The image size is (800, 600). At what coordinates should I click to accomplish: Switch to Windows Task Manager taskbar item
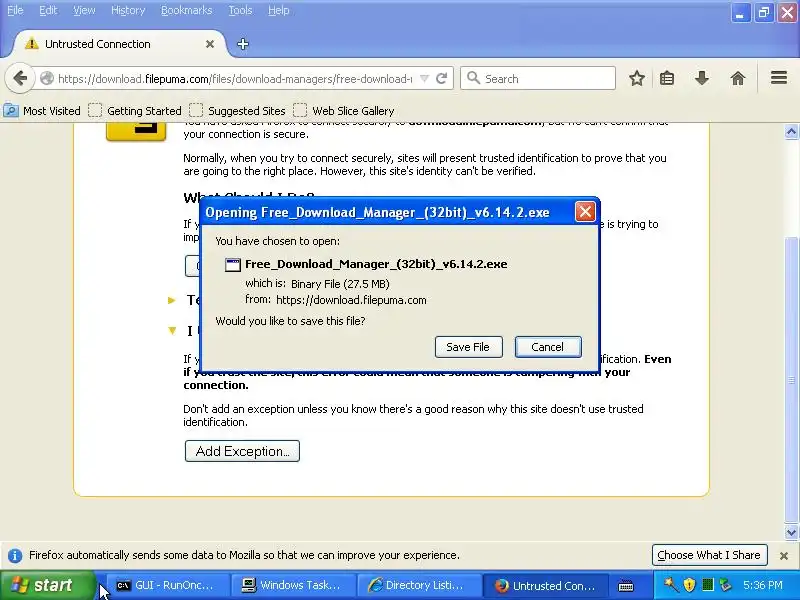click(x=292, y=585)
